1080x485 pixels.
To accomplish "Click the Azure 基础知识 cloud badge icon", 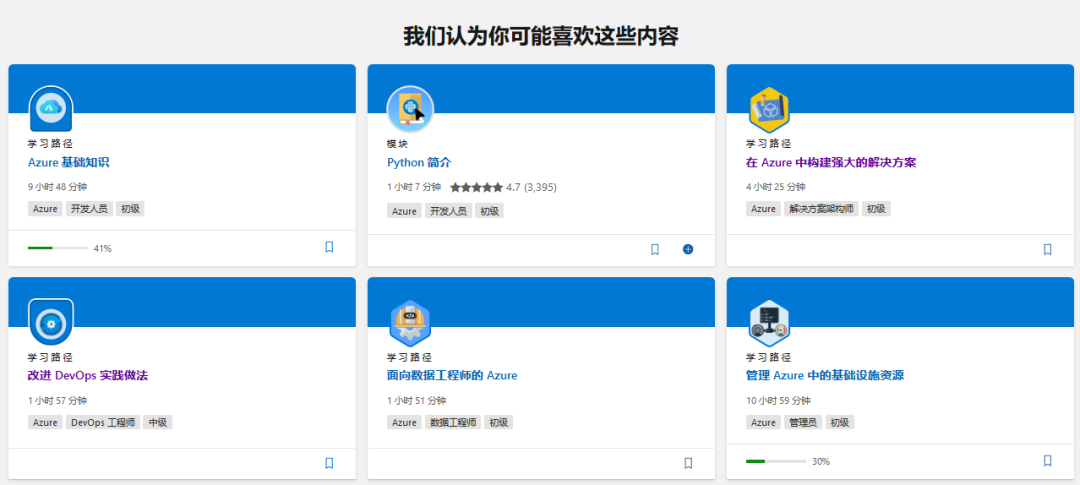I will (51, 109).
